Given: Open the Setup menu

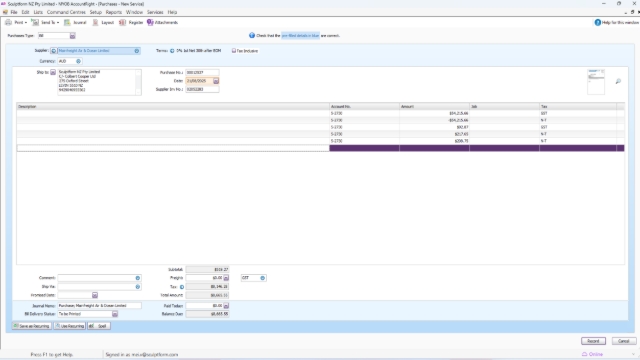Looking at the screenshot, I should 96,12.
